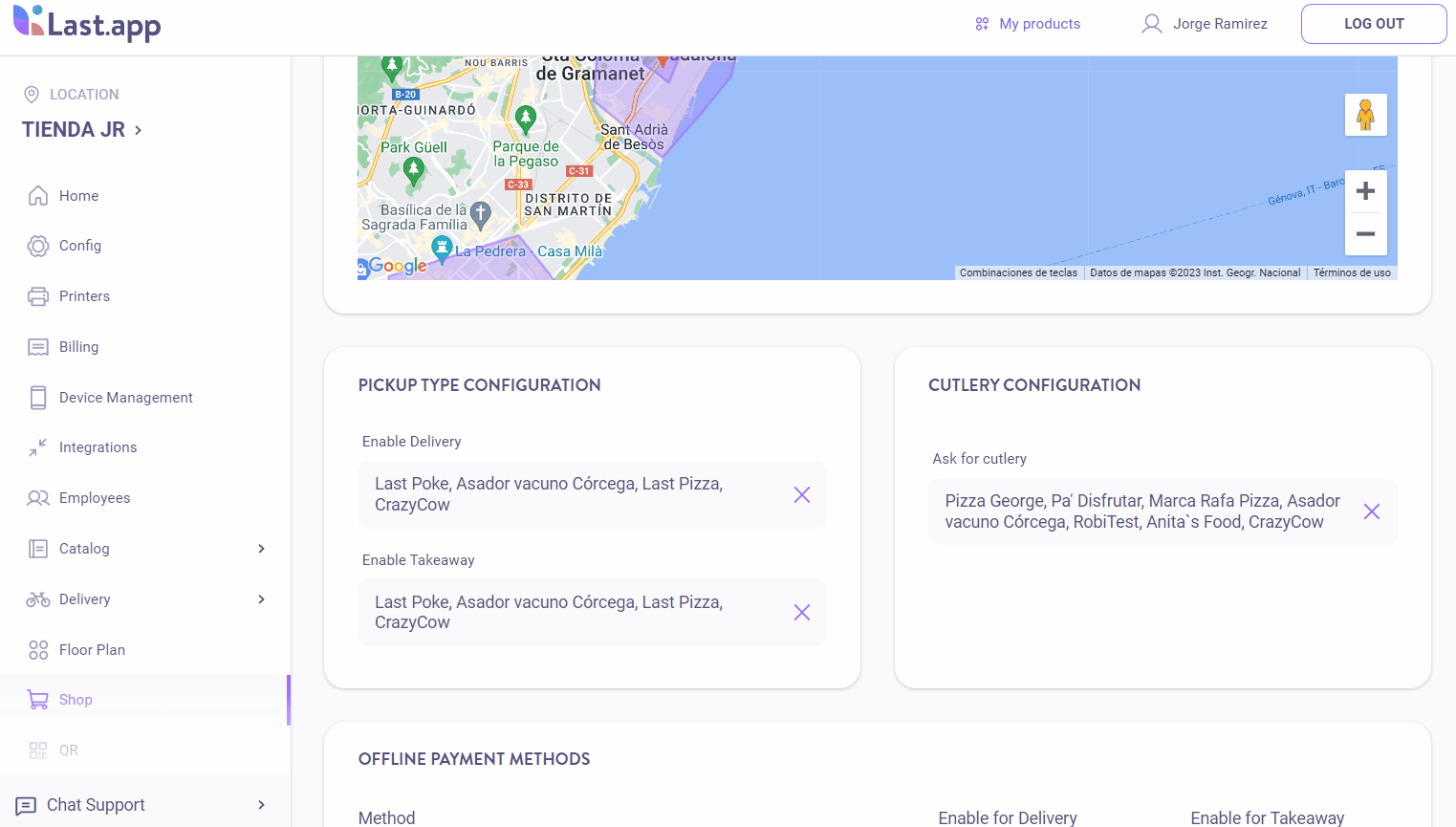Open Device Management from sidebar
The image size is (1456, 827).
tap(38, 397)
